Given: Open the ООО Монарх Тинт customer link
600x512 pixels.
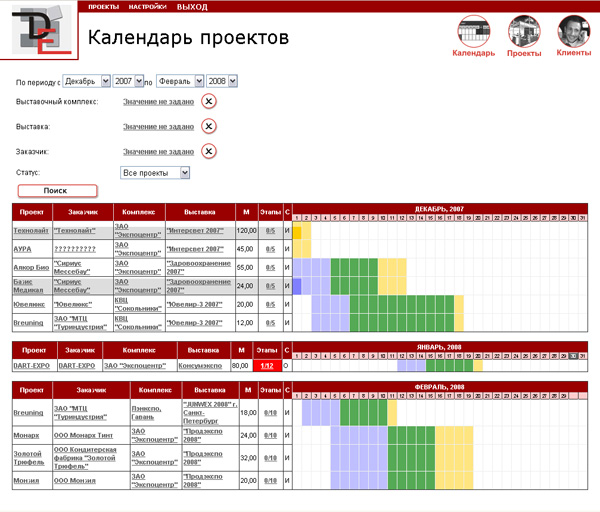Looking at the screenshot, I should pyautogui.click(x=83, y=435).
